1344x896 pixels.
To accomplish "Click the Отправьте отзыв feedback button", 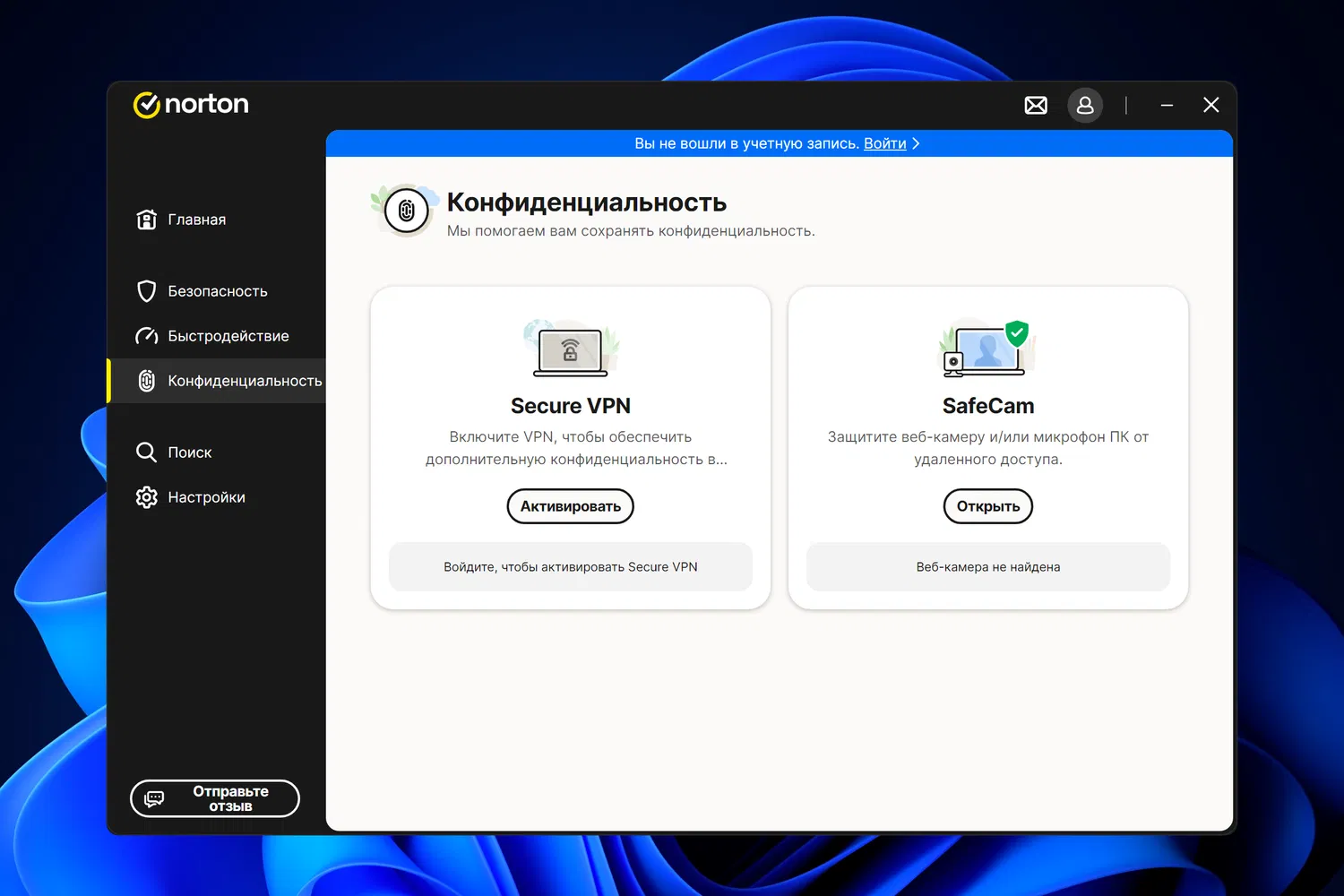I will pyautogui.click(x=215, y=798).
